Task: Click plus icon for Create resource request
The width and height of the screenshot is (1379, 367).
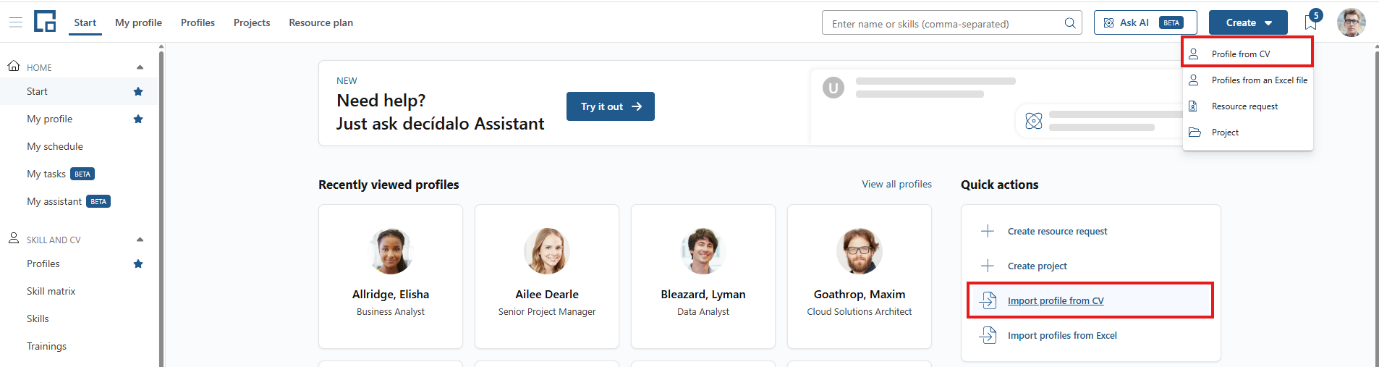Action: pos(988,231)
